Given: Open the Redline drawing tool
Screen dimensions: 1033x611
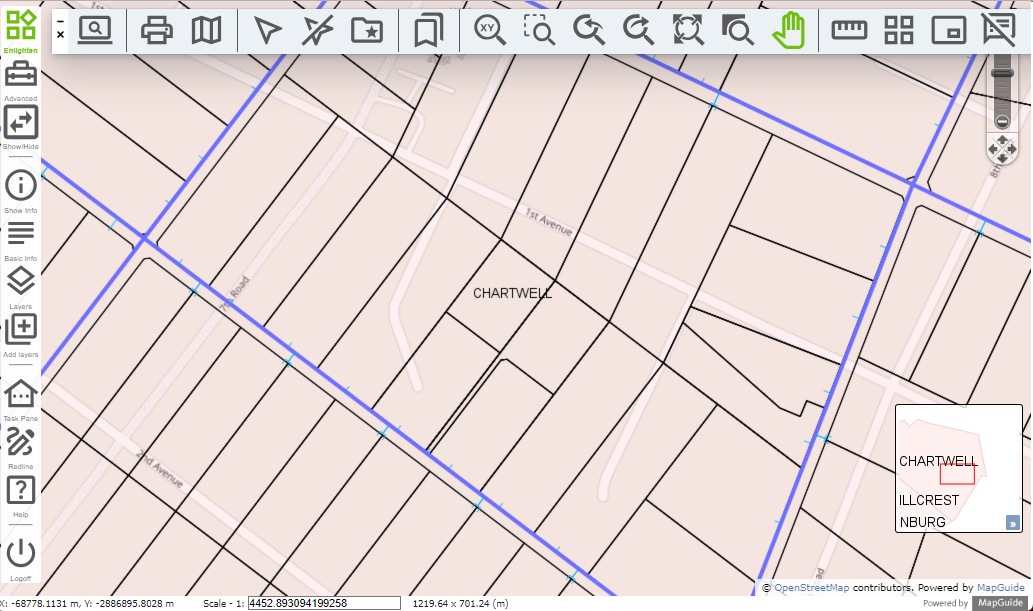Looking at the screenshot, I should (21, 442).
